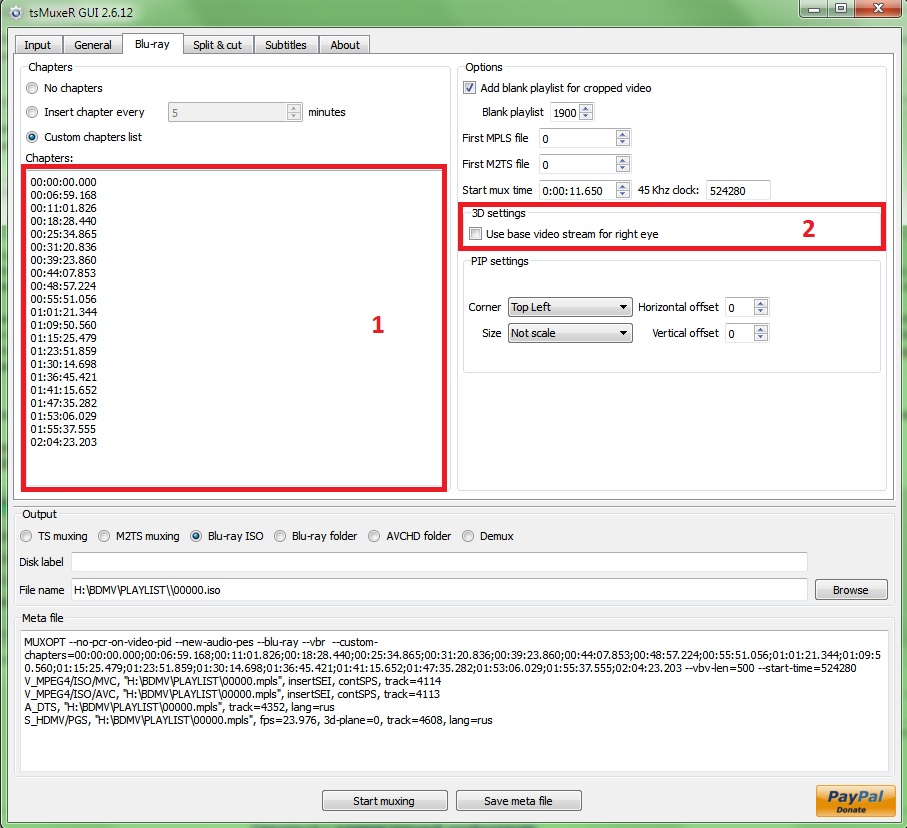
Task: Click Start muxing button
Action: click(385, 801)
